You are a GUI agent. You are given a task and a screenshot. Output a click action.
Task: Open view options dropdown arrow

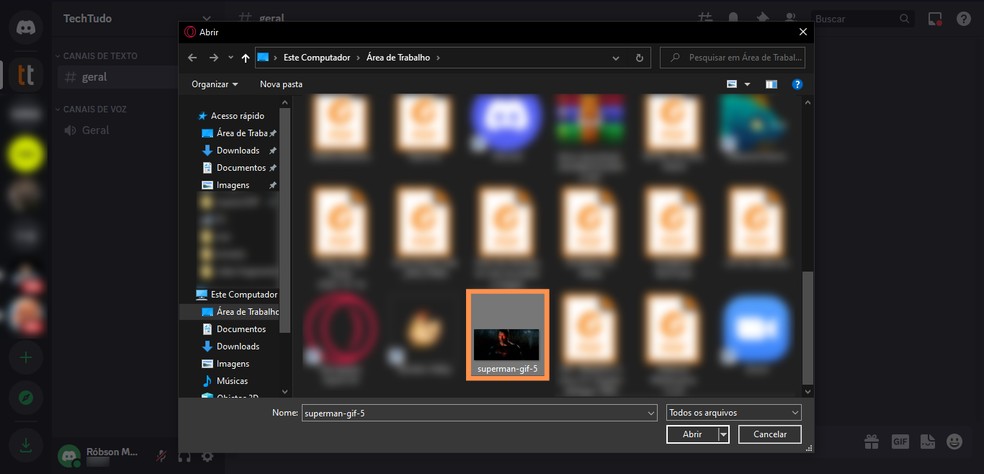(747, 84)
